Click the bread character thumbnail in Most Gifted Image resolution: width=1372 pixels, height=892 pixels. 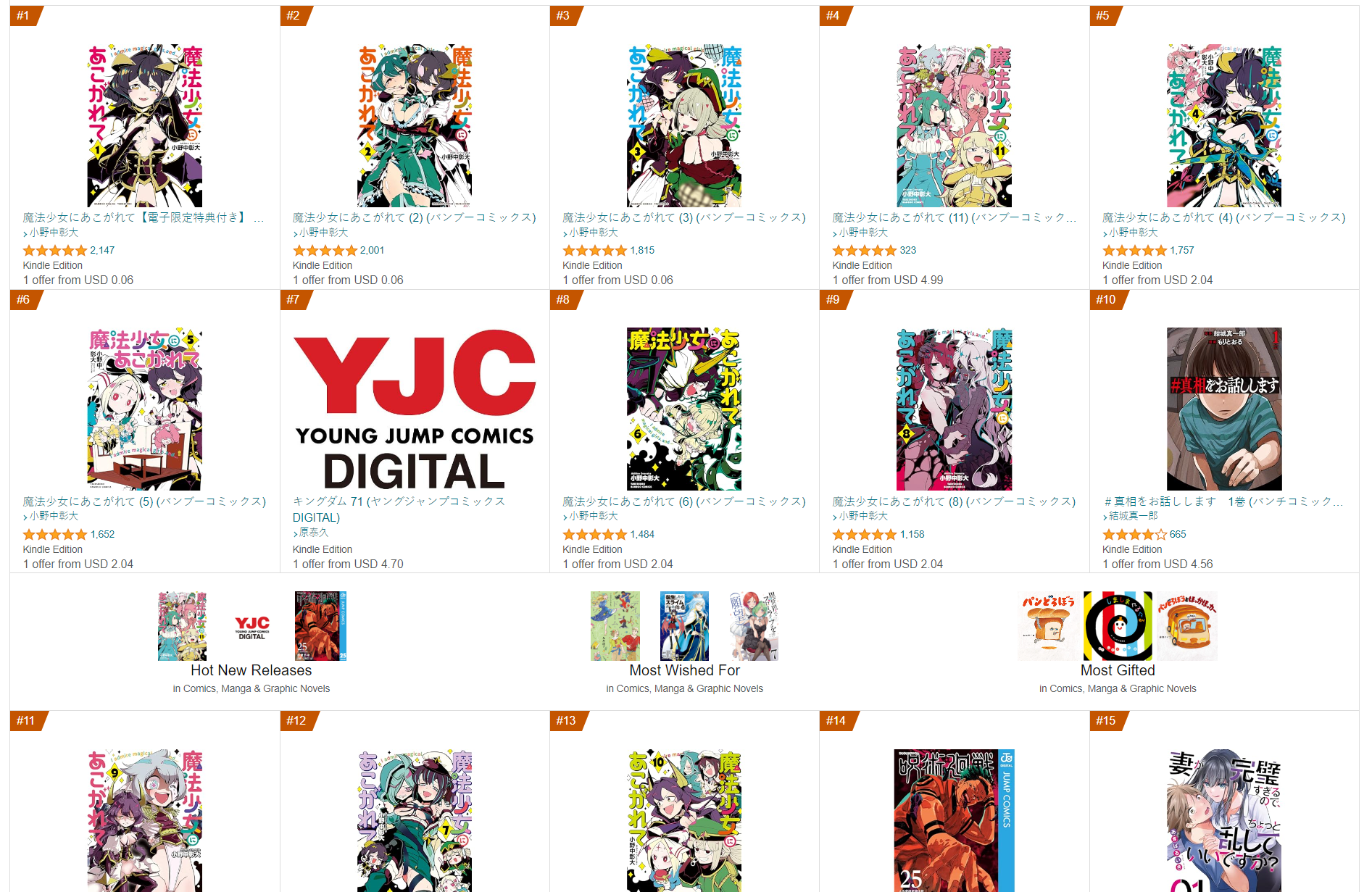[x=1049, y=626]
